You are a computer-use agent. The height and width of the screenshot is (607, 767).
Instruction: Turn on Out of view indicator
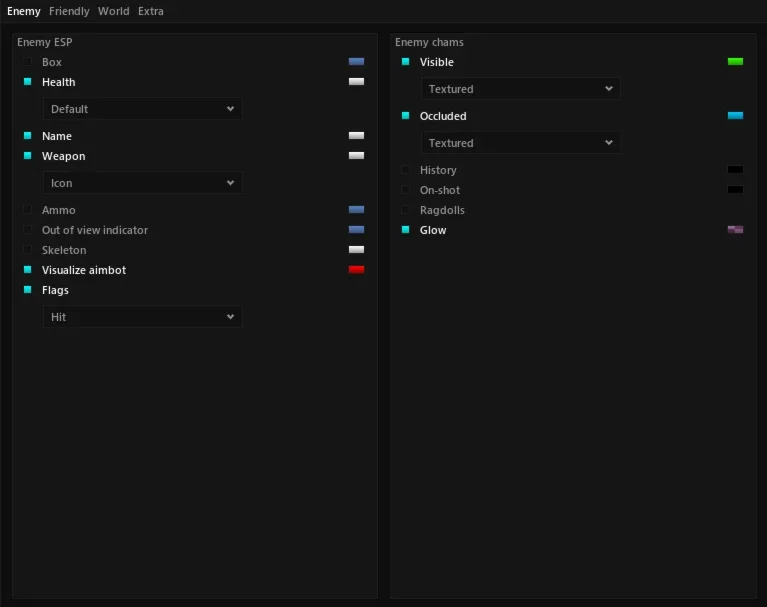[27, 229]
